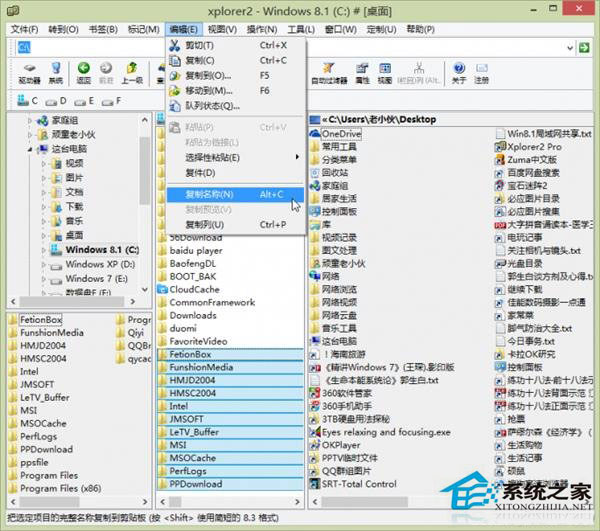600x531 pixels.
Task: Select SRT-Total Control in Desktop pane
Action: click(353, 484)
